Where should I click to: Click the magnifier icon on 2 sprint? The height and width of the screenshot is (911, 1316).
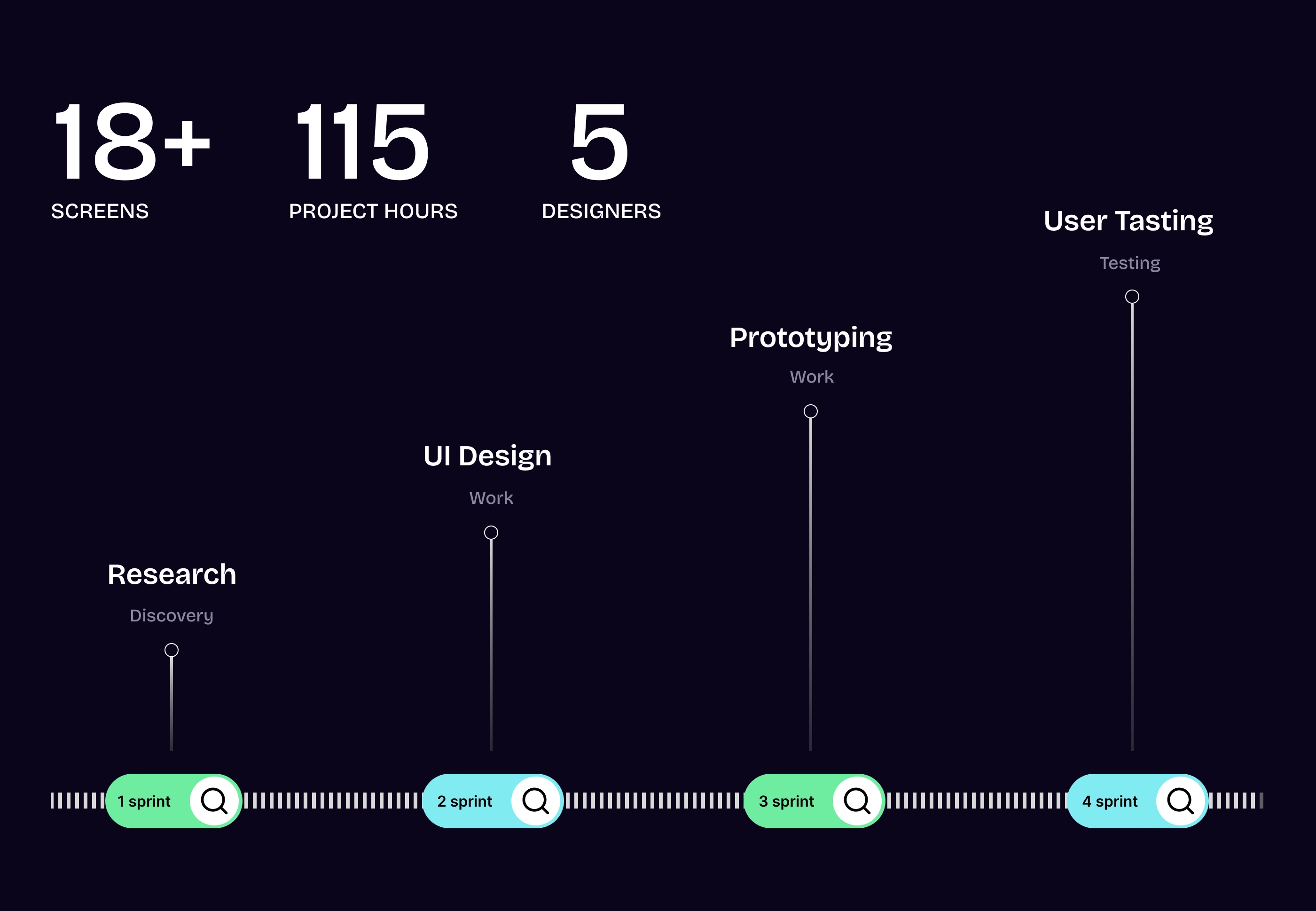tap(535, 800)
